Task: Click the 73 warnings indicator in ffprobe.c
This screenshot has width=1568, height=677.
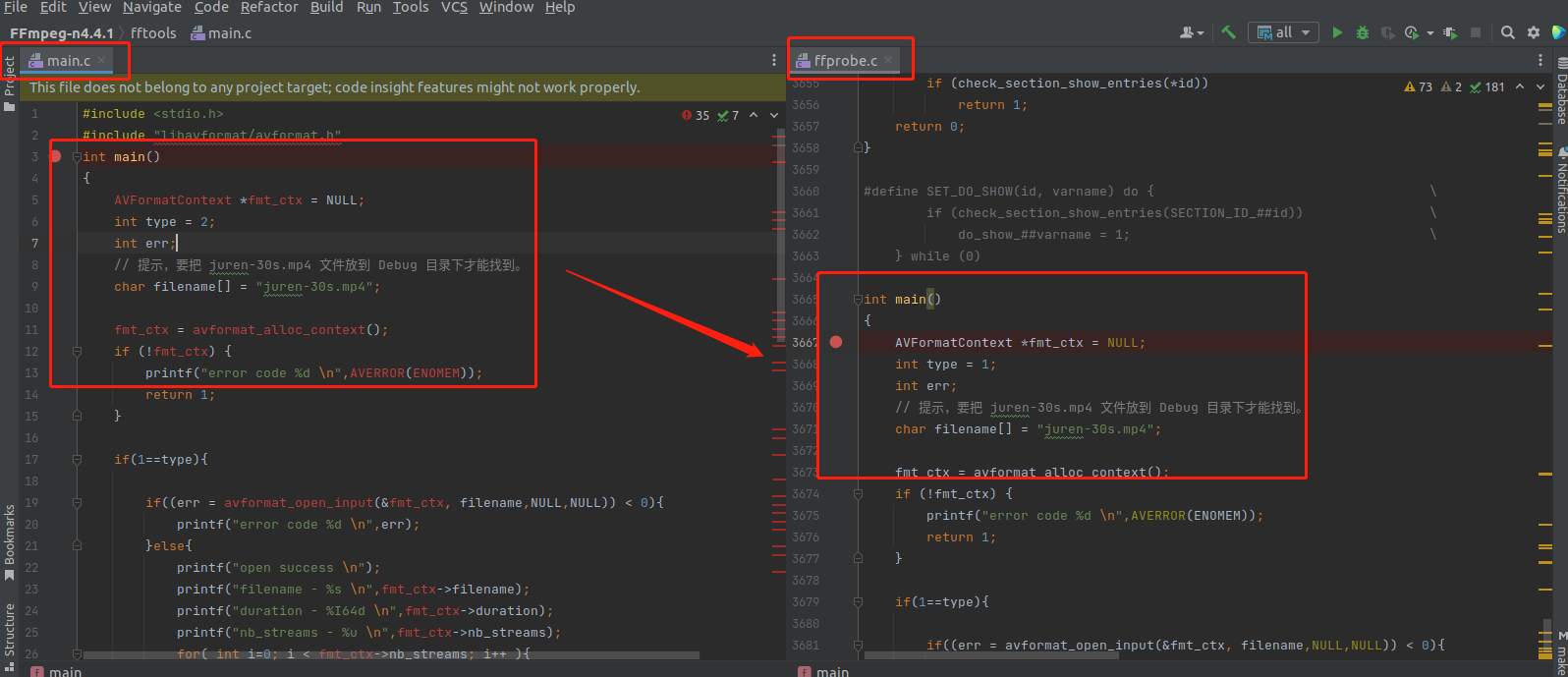Action: tap(1419, 87)
